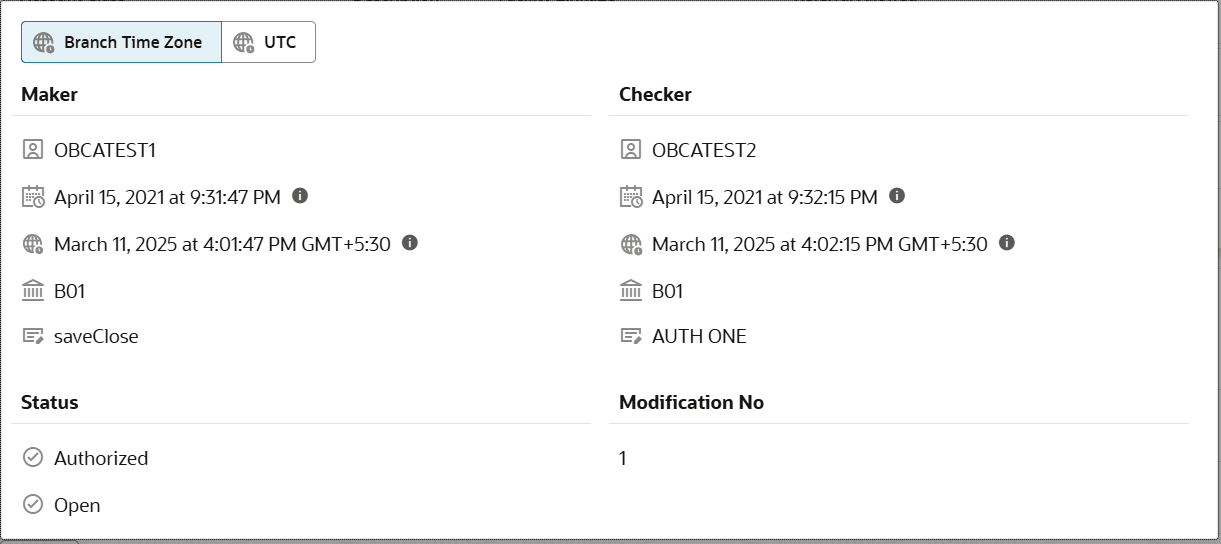The width and height of the screenshot is (1221, 544).
Task: Open info icon beside Maker April 15 date
Action: click(300, 195)
